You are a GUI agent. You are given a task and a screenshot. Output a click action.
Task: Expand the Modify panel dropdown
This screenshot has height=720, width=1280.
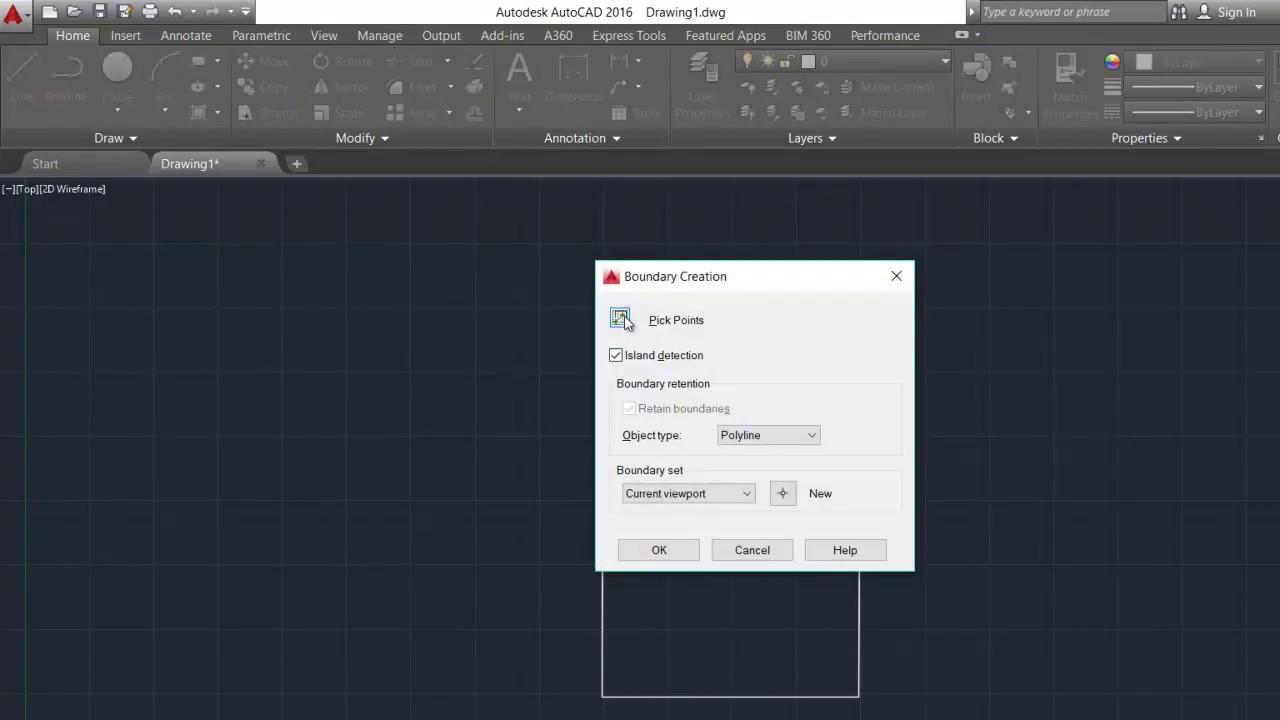(x=362, y=138)
